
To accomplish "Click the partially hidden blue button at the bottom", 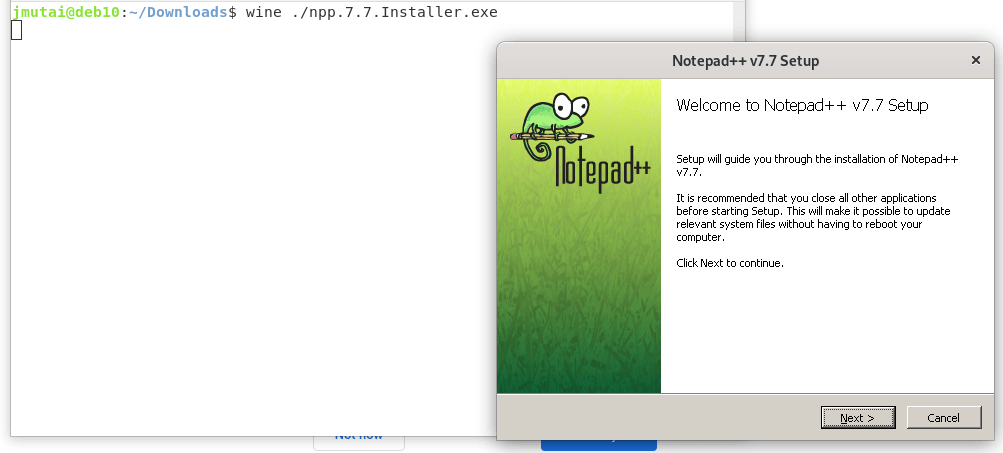I will pos(599,445).
